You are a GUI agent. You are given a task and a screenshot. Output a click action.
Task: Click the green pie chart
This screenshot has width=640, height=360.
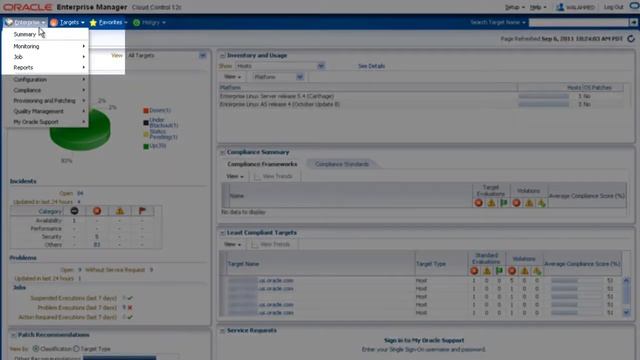point(80,133)
